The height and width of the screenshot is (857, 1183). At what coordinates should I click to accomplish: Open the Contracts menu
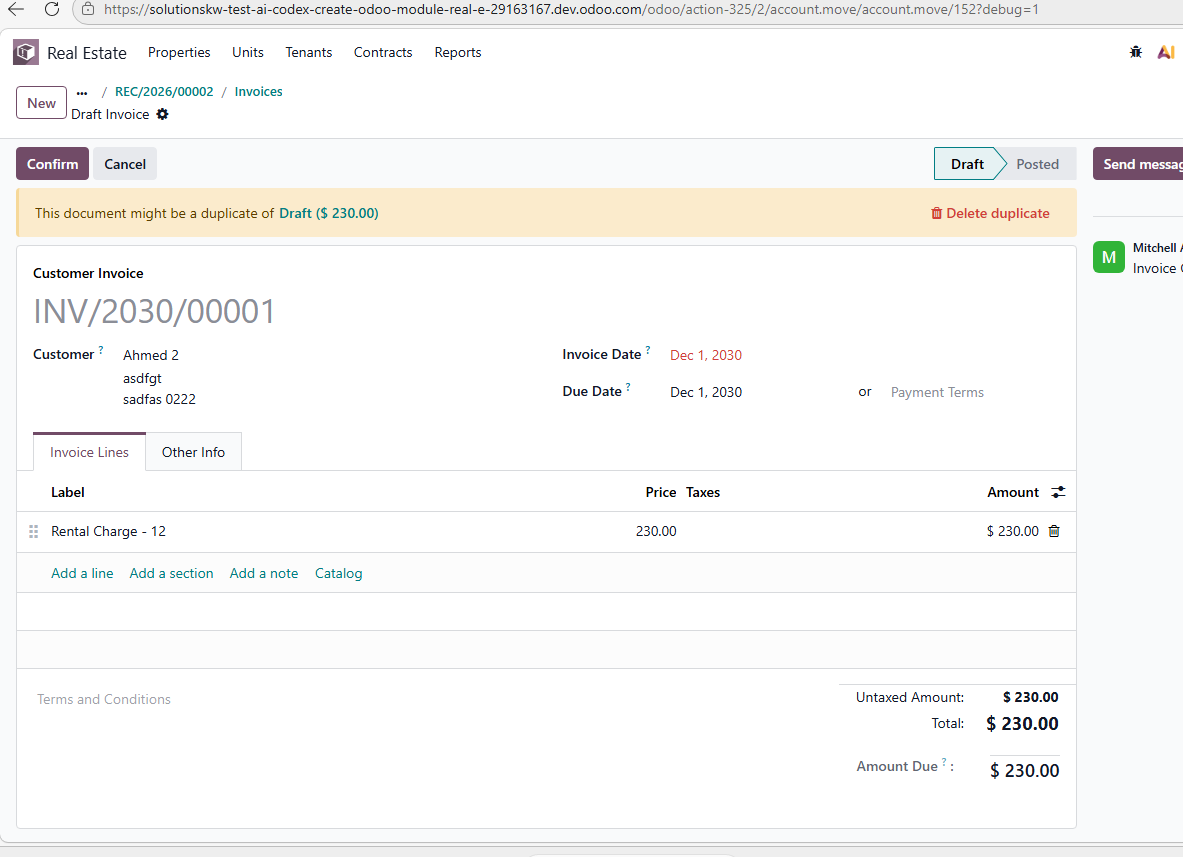tap(383, 52)
